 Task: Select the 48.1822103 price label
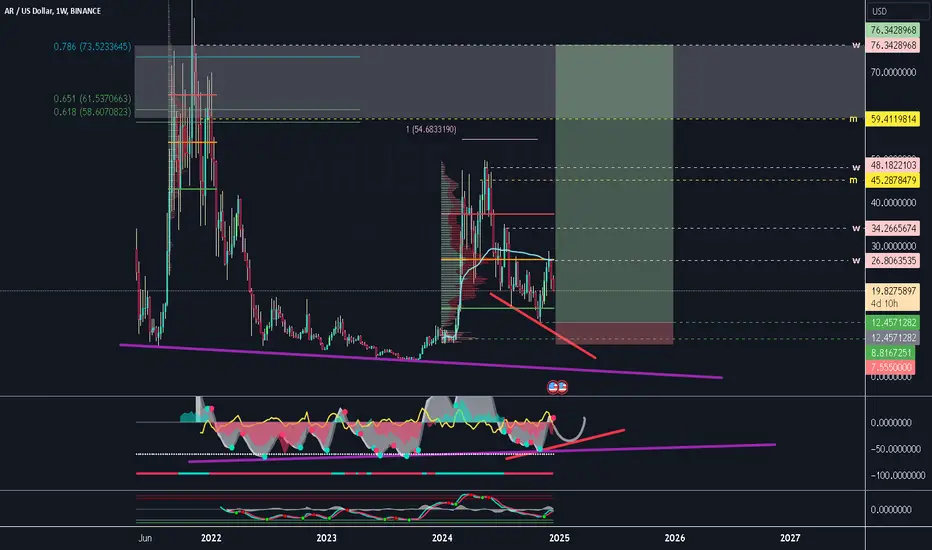(893, 165)
